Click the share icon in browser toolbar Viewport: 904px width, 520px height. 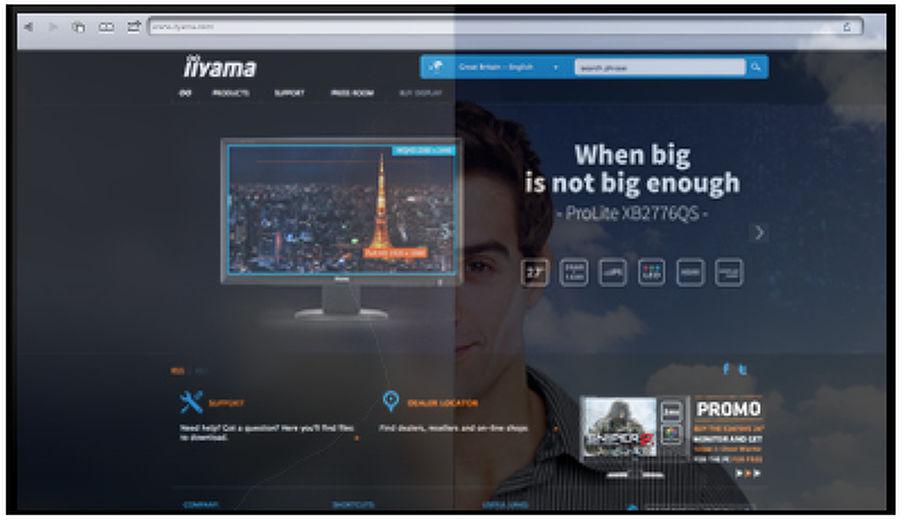coord(132,27)
